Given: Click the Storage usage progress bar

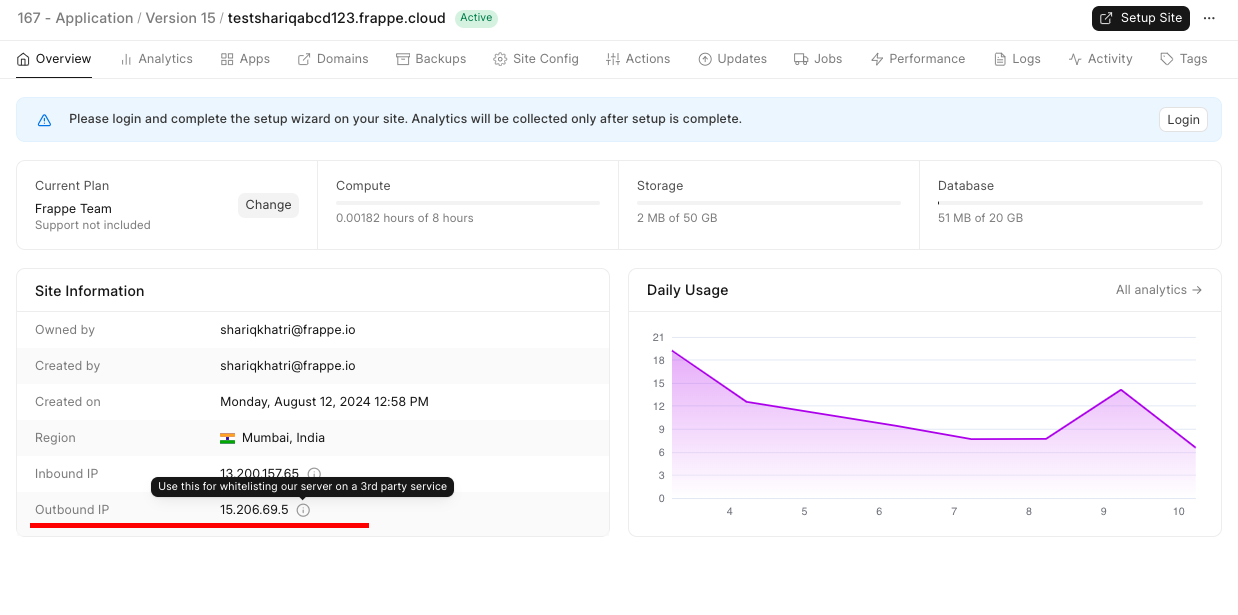Looking at the screenshot, I should pyautogui.click(x=768, y=203).
